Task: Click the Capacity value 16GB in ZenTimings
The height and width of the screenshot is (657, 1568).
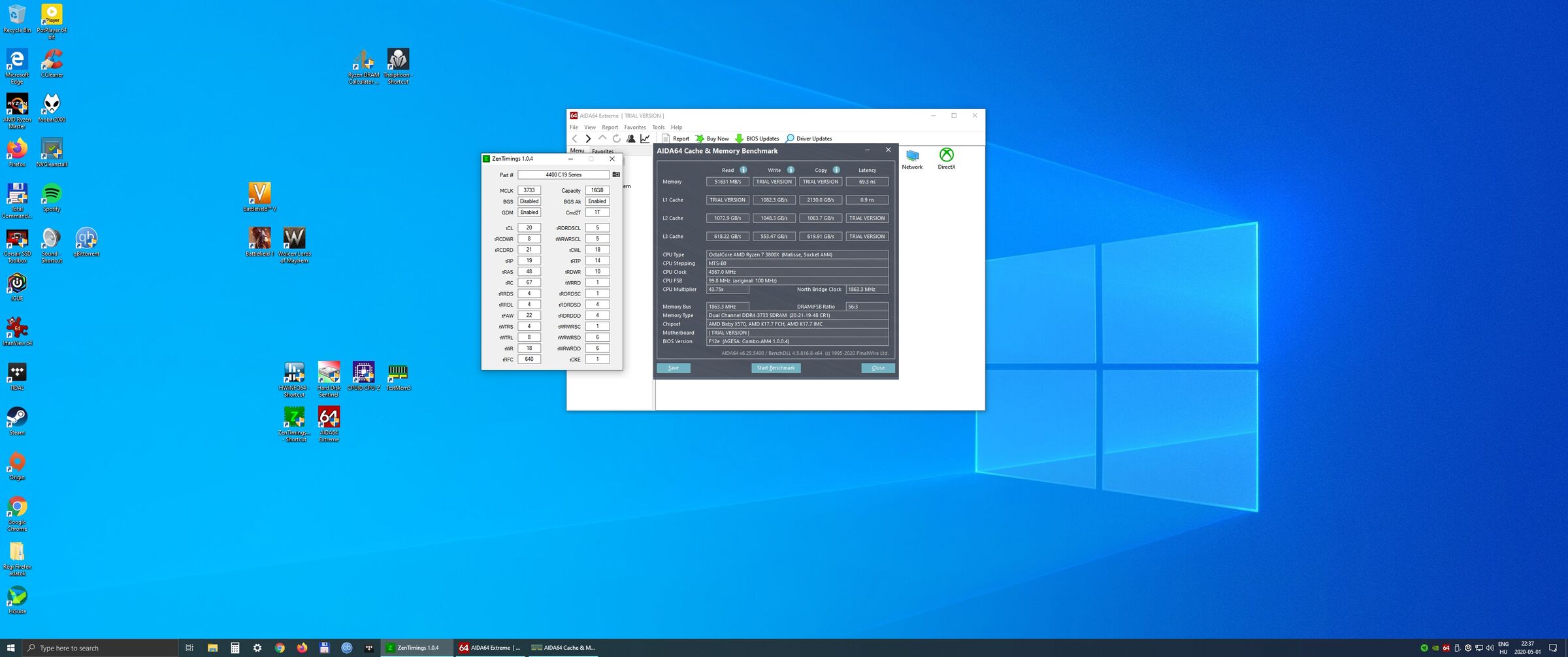Action: click(597, 190)
